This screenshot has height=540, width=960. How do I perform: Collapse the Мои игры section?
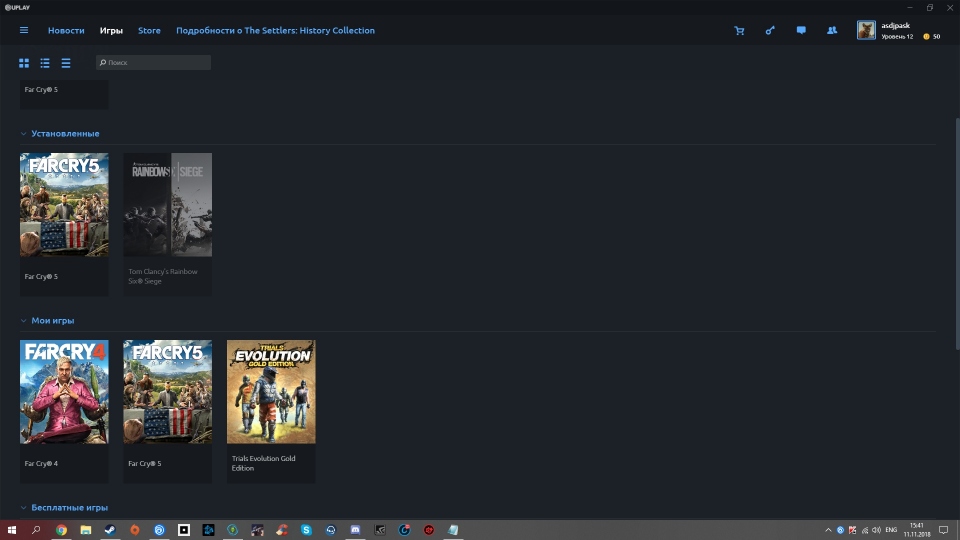(x=23, y=321)
